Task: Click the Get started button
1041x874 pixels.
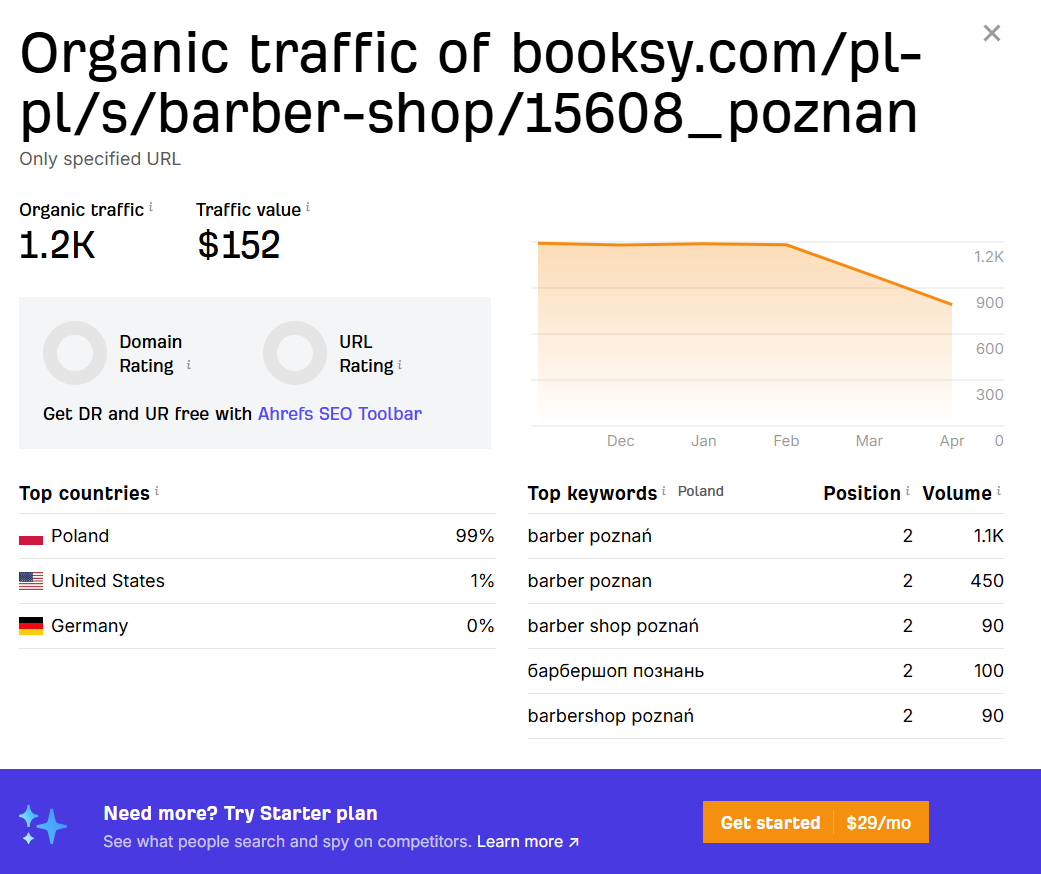Action: (769, 822)
